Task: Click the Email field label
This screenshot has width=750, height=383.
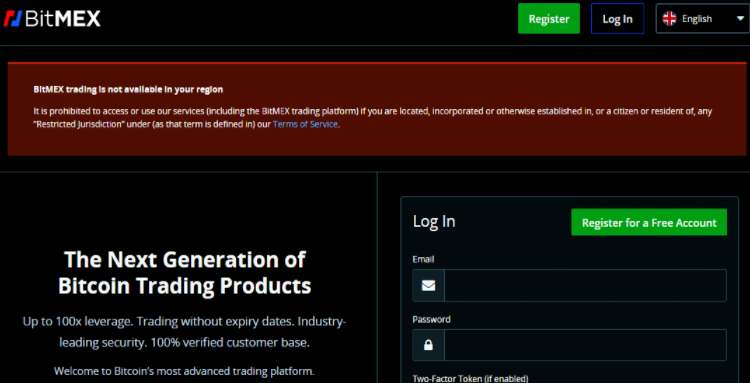Action: 423,259
